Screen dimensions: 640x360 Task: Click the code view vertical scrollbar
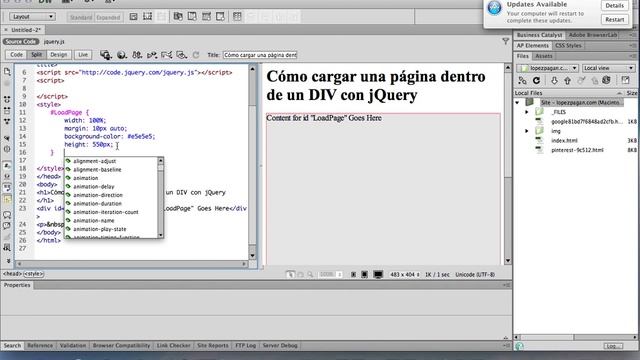click(x=252, y=162)
